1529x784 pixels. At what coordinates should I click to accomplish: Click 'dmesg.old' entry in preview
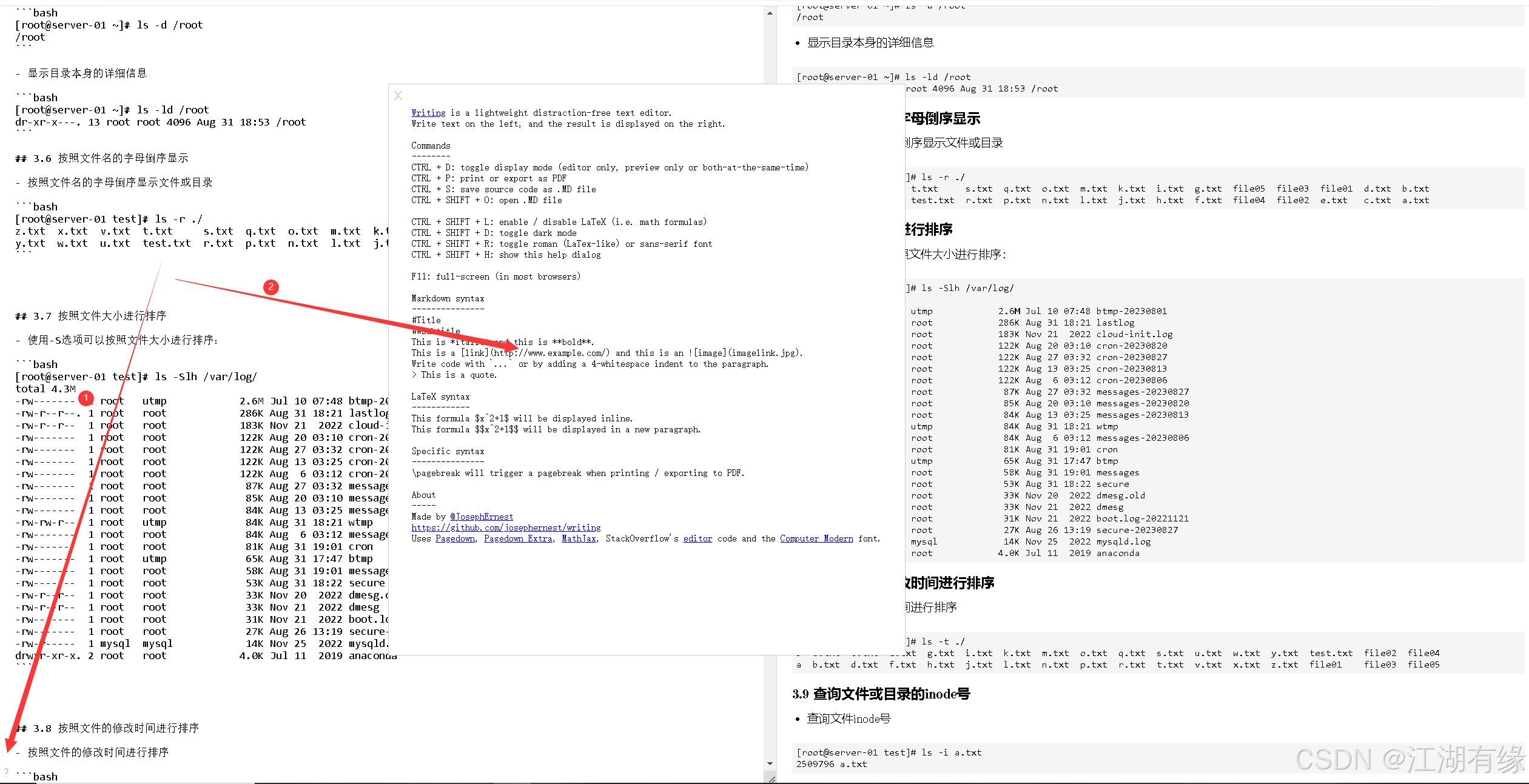(x=1120, y=495)
